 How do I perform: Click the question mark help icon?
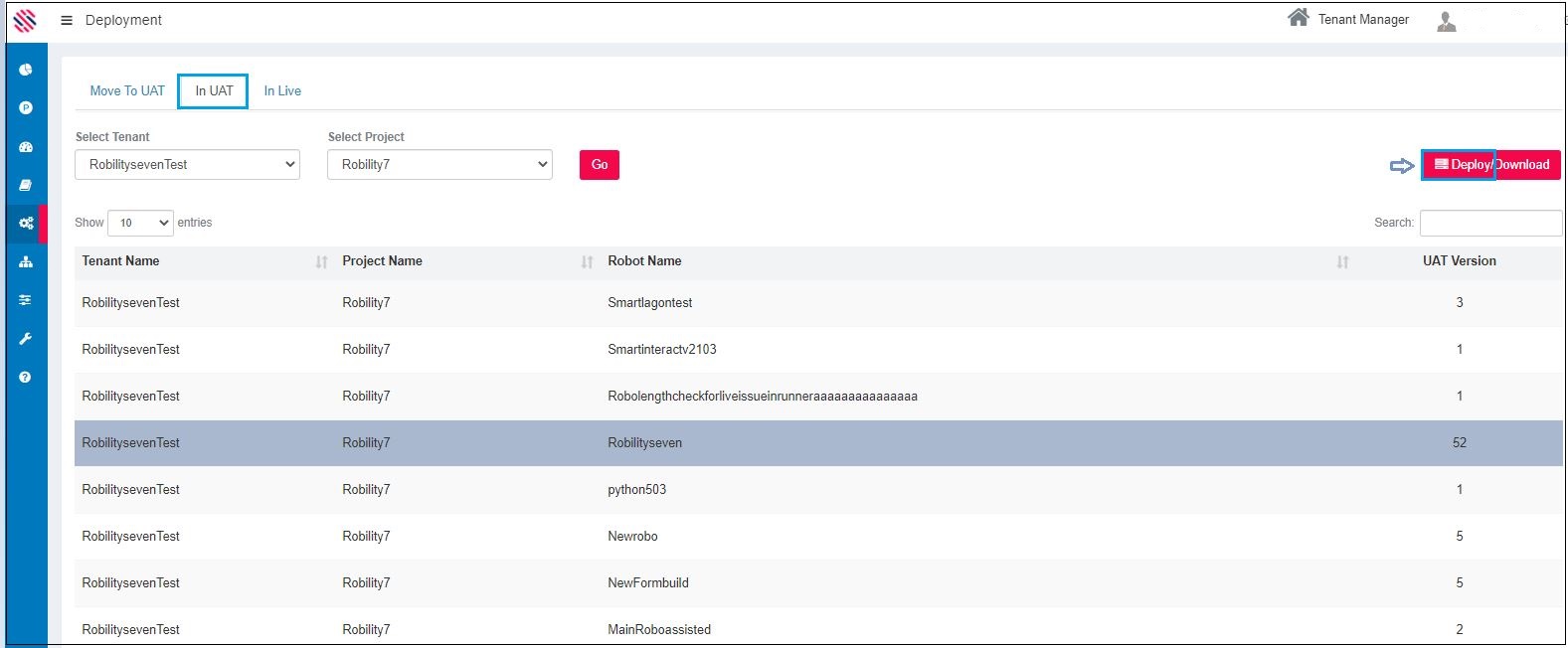tap(26, 377)
